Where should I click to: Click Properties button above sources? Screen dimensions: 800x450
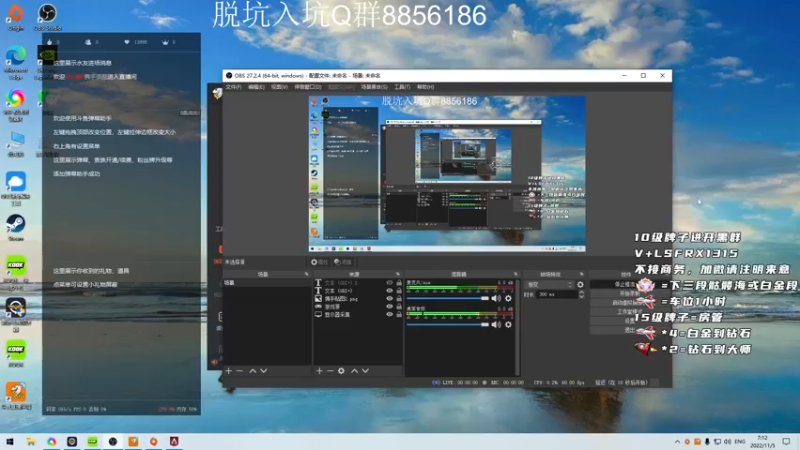[319, 262]
